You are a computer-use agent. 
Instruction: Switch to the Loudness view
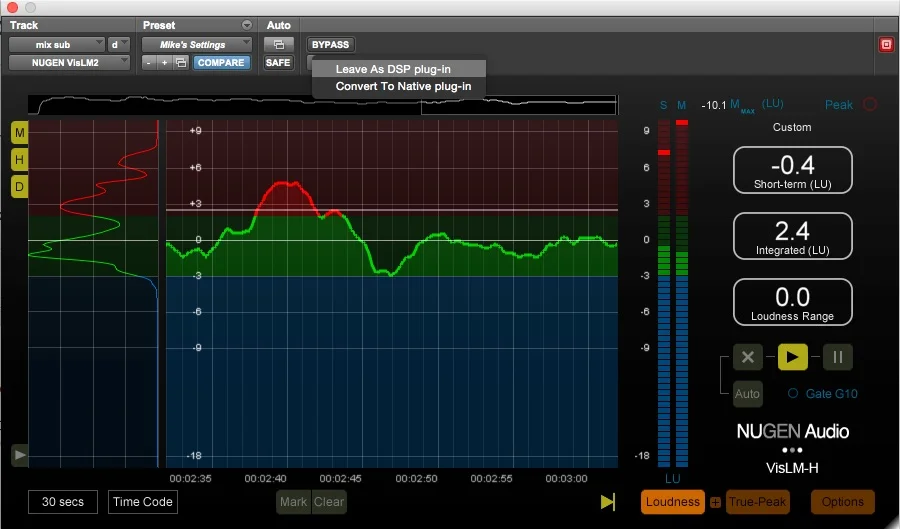(x=672, y=502)
